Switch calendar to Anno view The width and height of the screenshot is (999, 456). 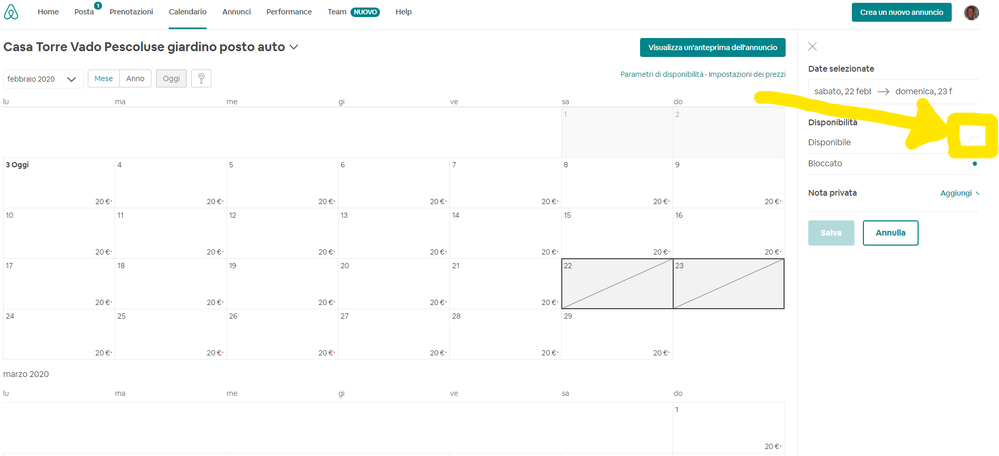135,79
